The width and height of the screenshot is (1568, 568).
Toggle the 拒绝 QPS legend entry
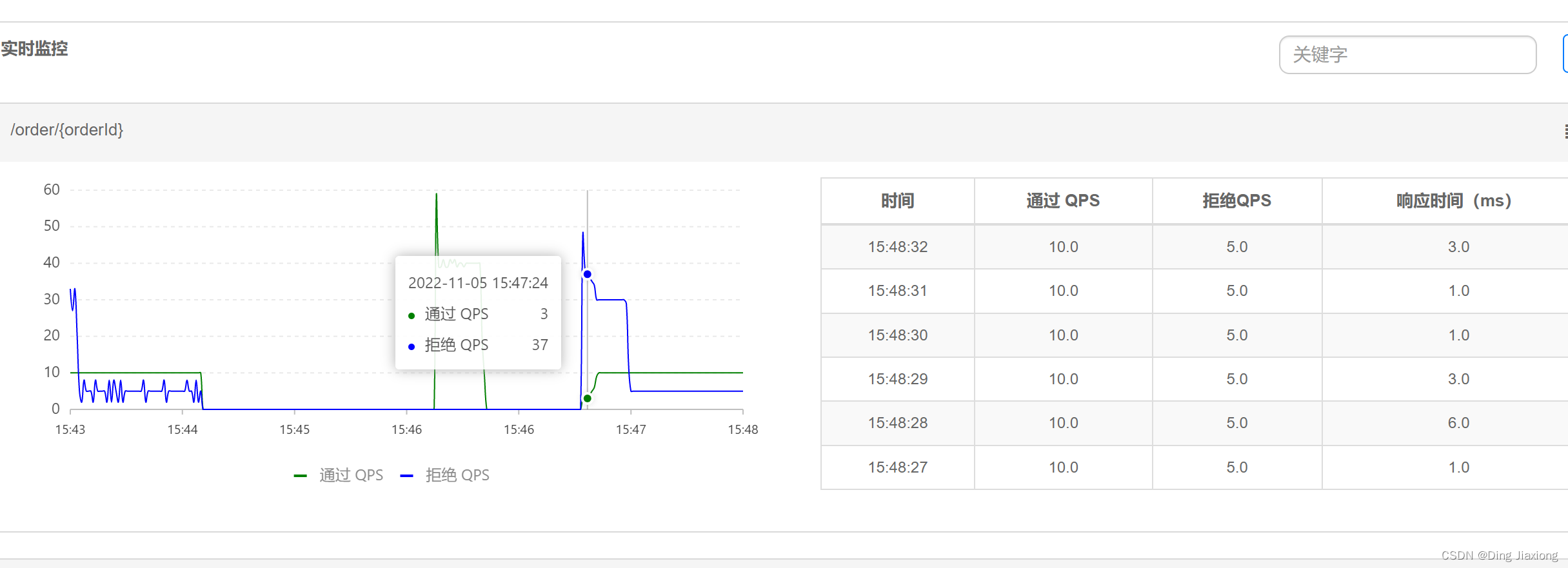445,475
